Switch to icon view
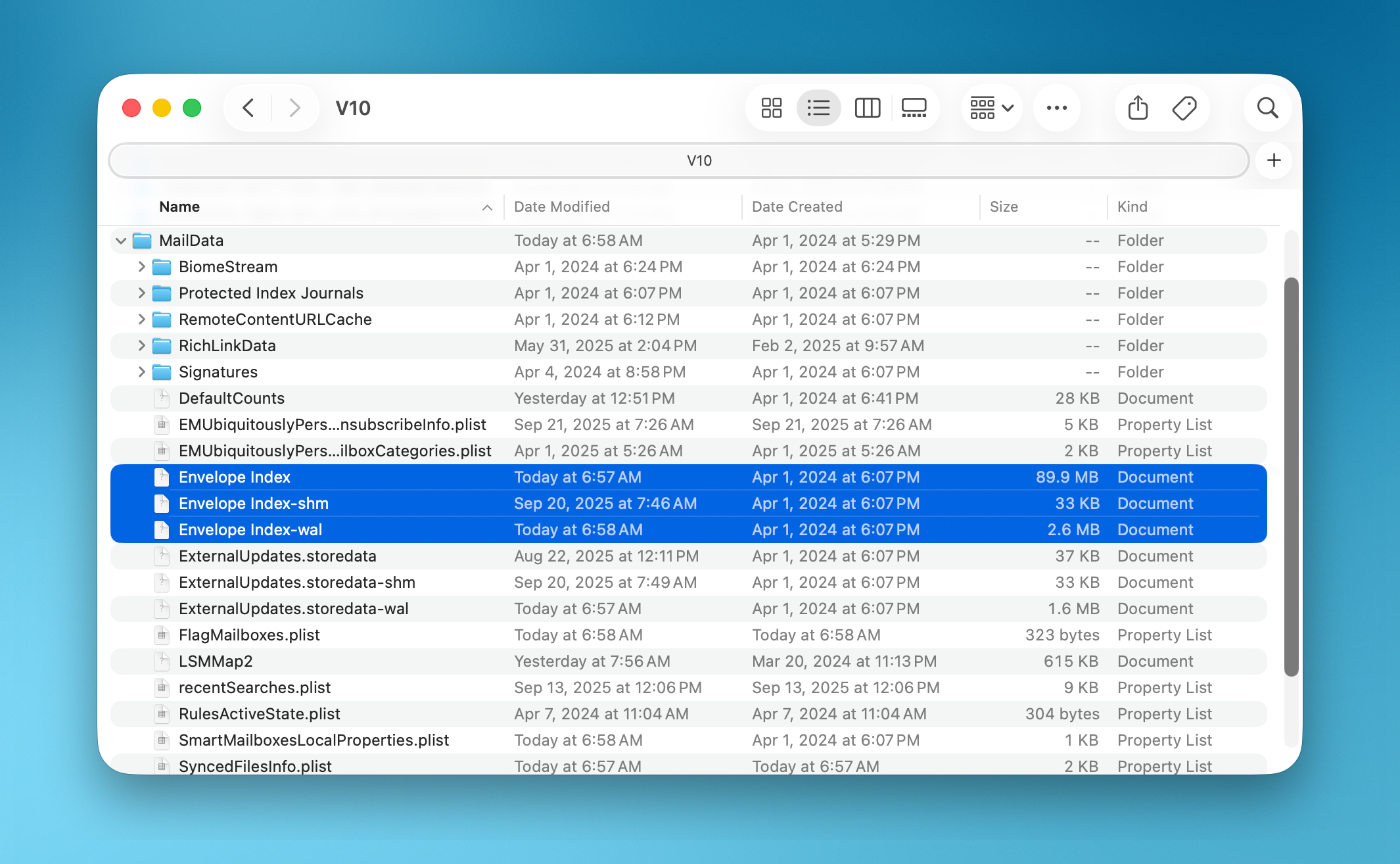 click(770, 107)
